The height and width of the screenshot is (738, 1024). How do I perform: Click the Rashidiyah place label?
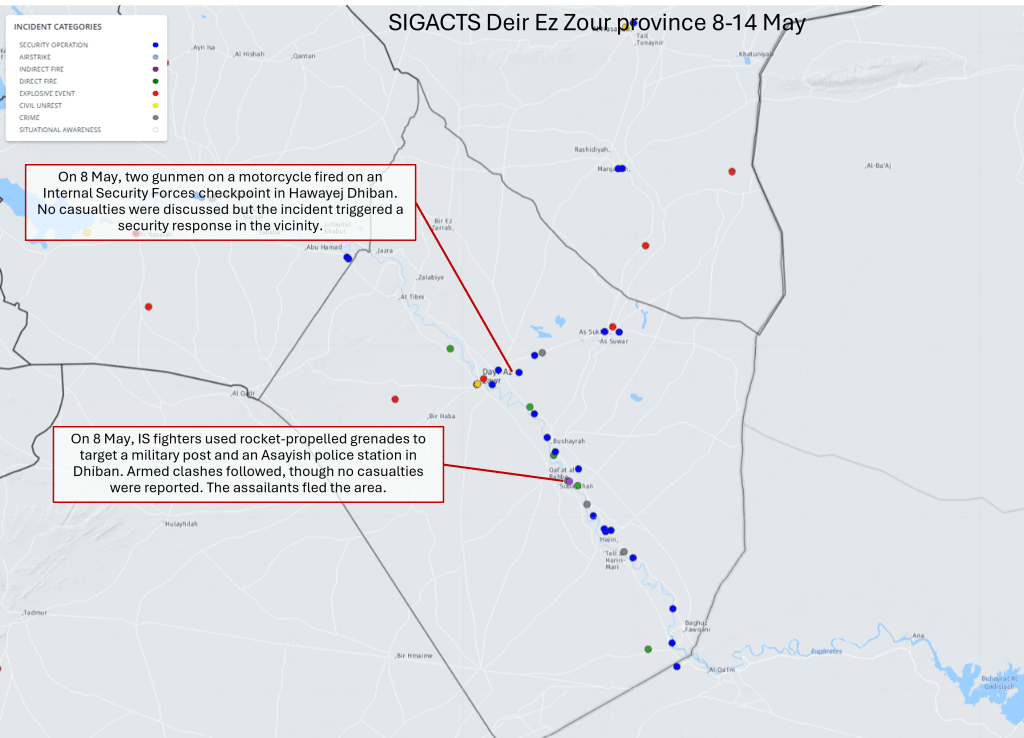coord(592,150)
